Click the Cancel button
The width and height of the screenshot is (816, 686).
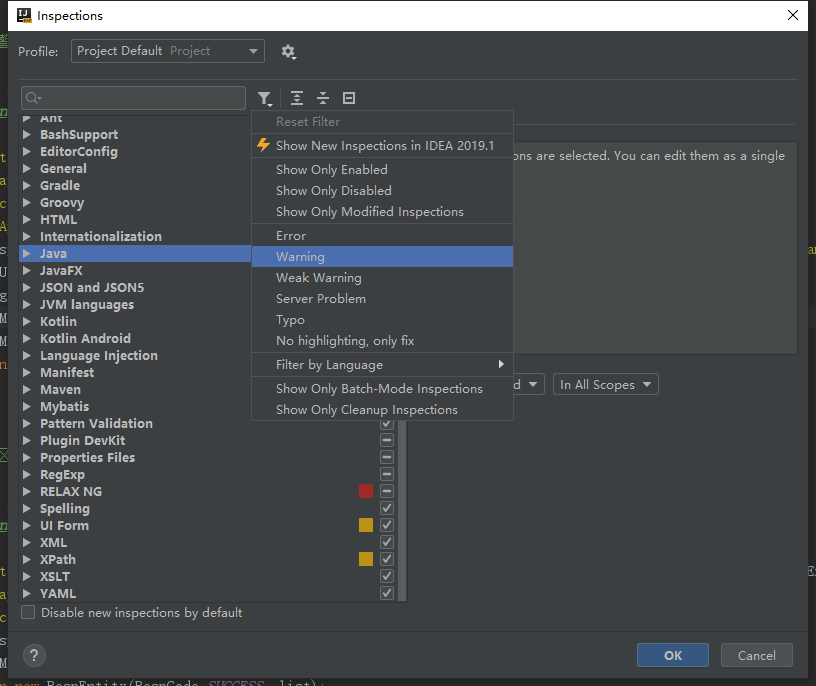[x=757, y=655]
